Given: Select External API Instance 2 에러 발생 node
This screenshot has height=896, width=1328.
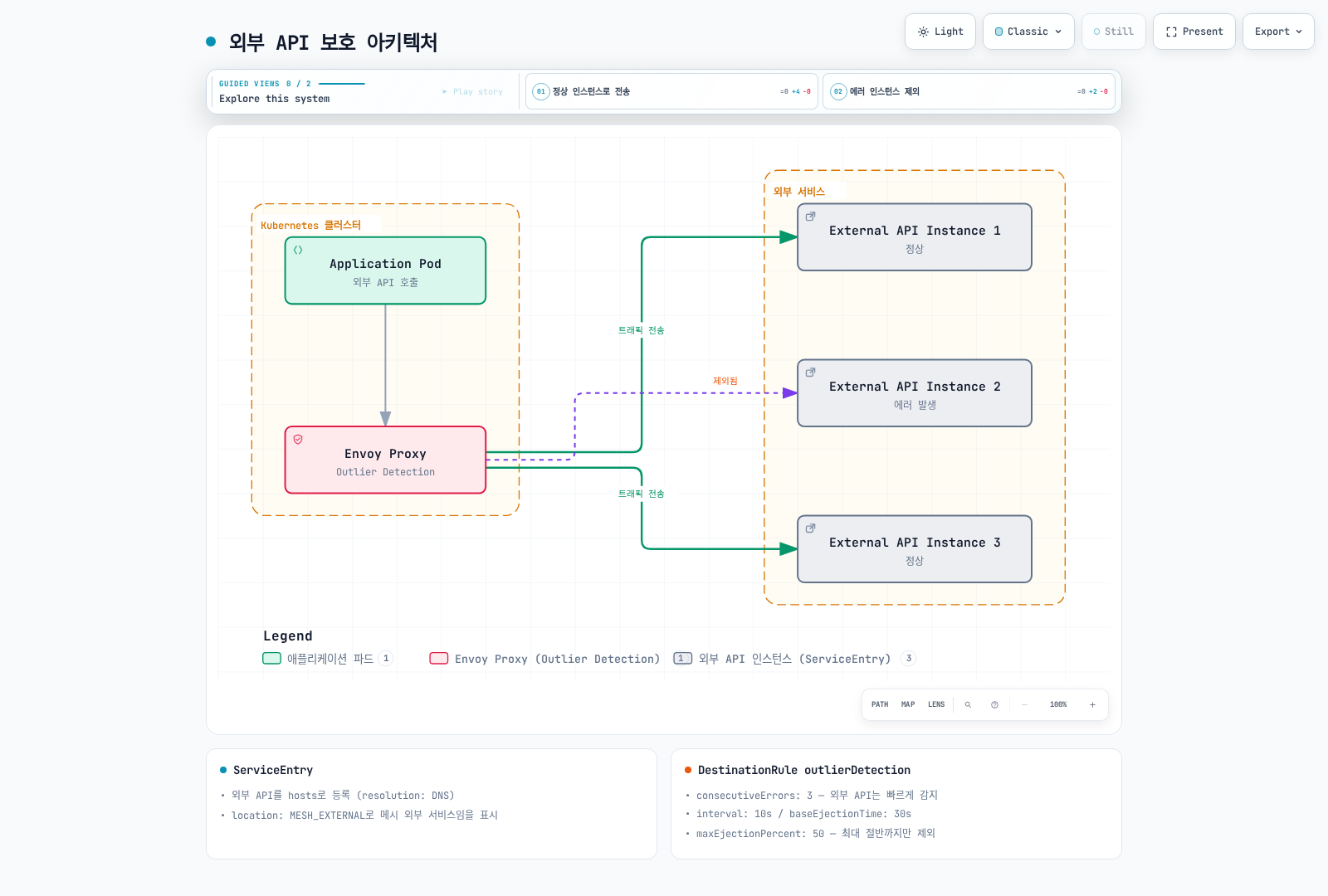Looking at the screenshot, I should (915, 393).
